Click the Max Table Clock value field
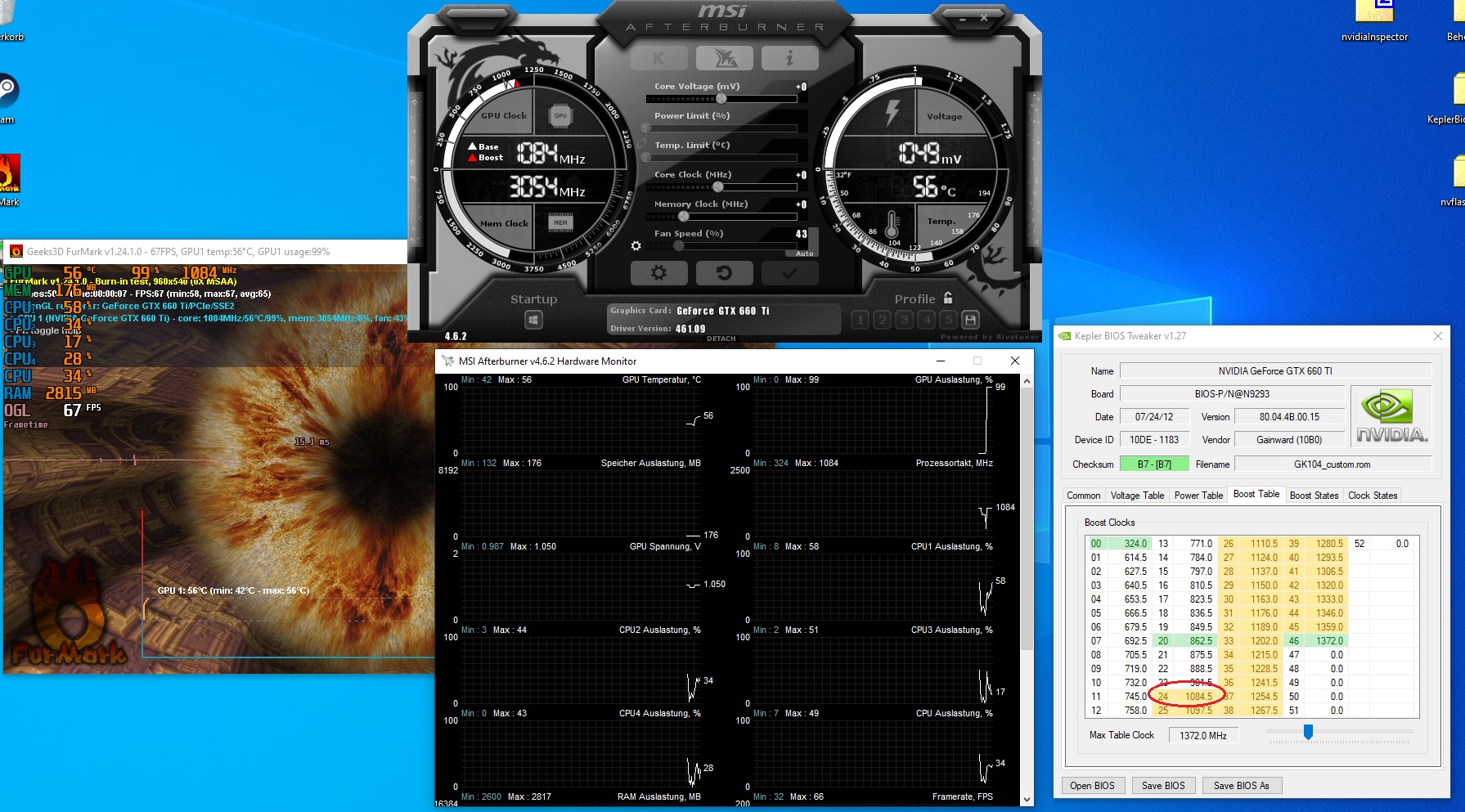1465x812 pixels. 1202,735
